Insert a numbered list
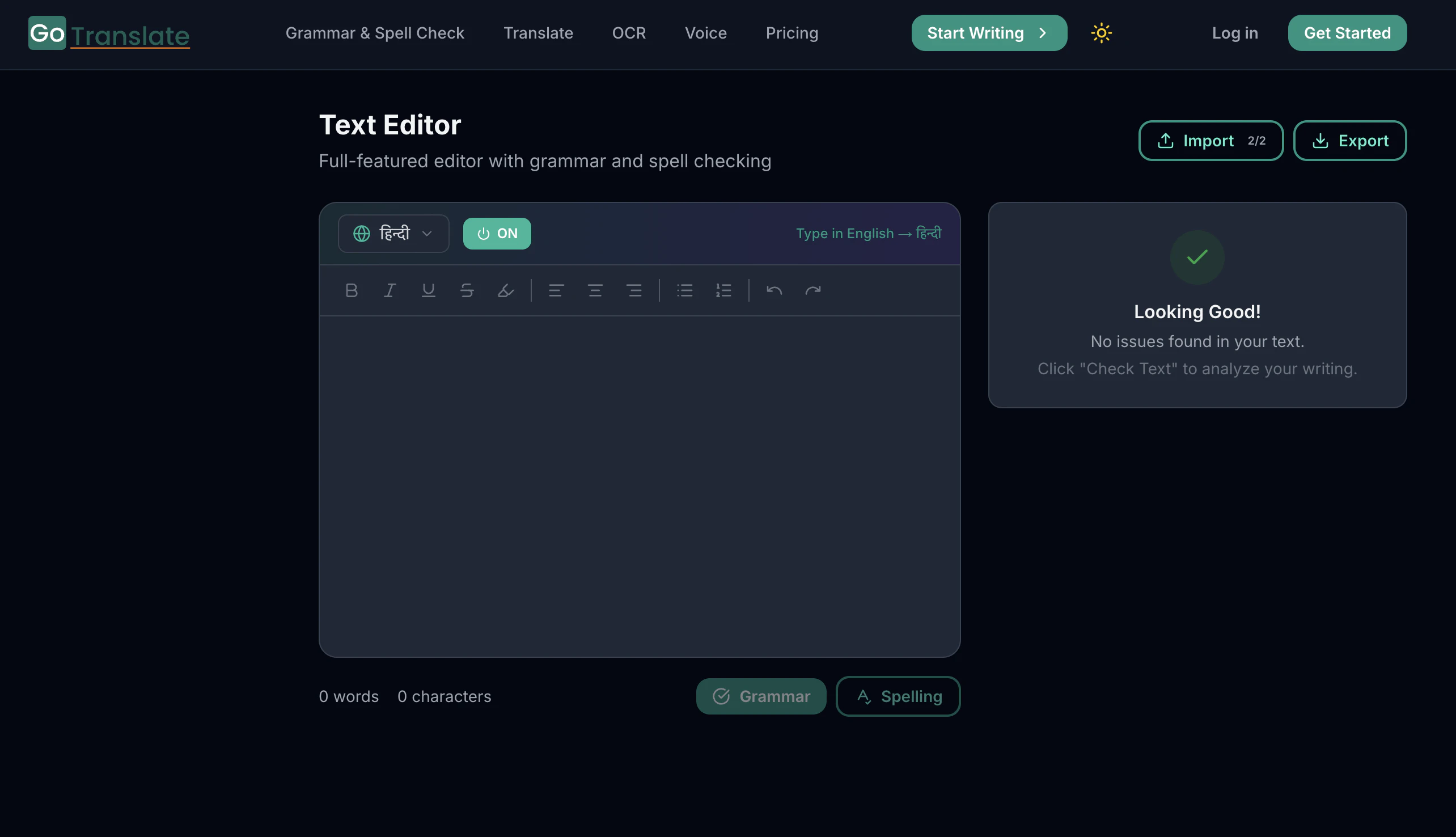Image resolution: width=1456 pixels, height=837 pixels. [x=723, y=290]
